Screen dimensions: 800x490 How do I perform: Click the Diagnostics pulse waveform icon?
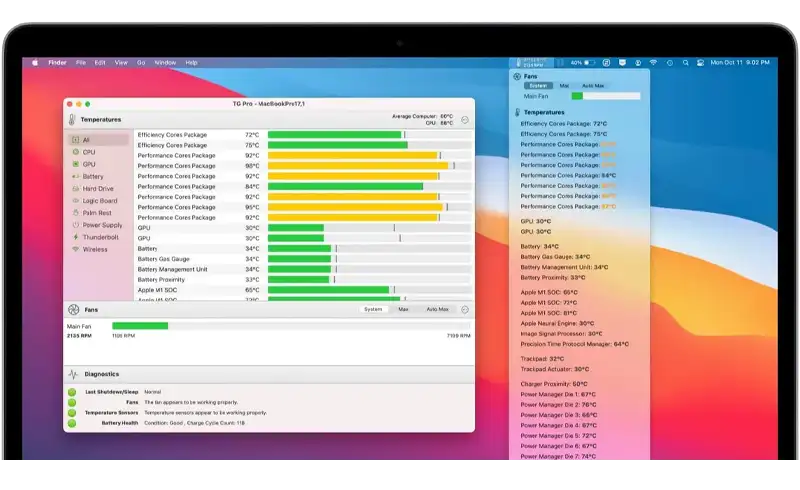73,373
